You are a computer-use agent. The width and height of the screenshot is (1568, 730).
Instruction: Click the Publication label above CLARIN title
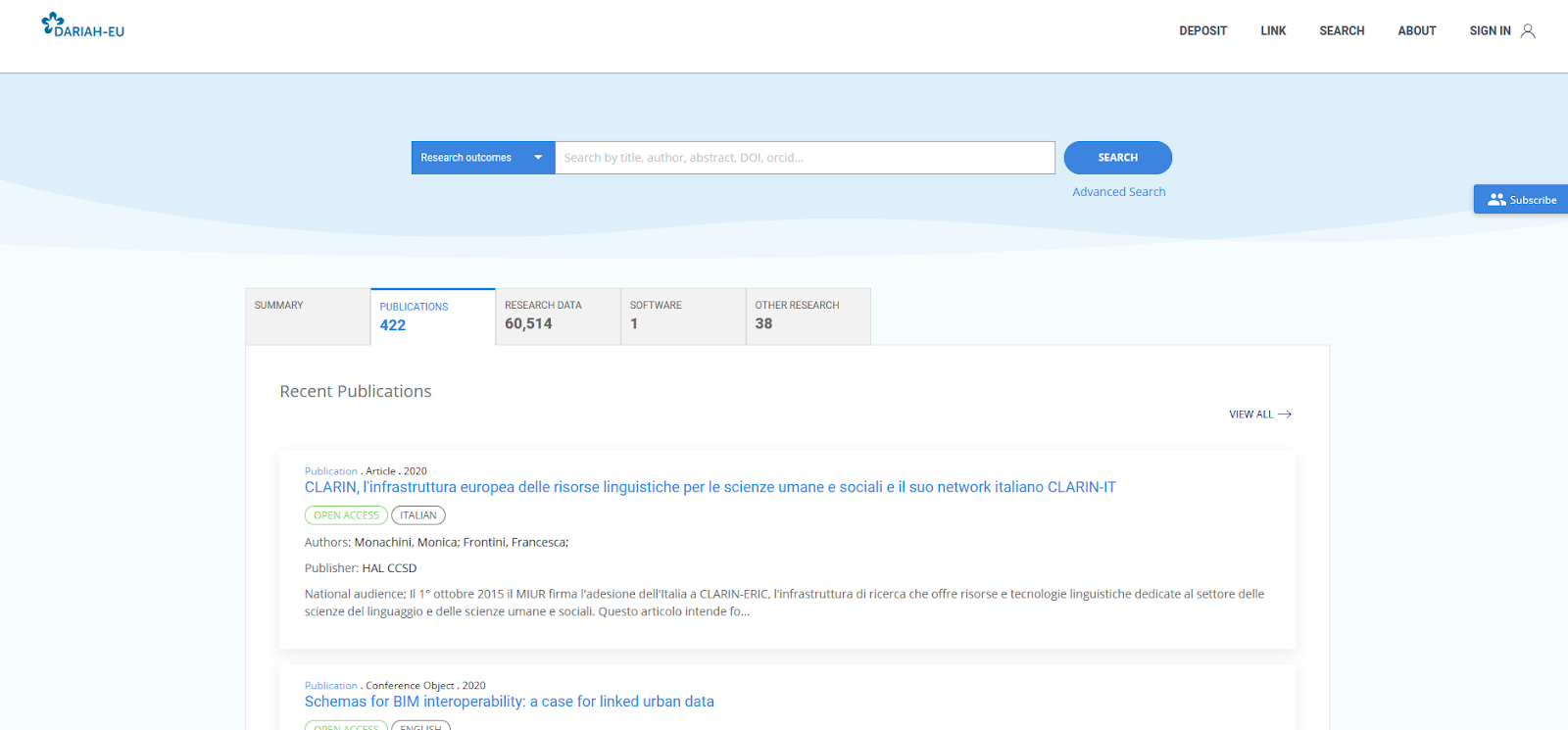(331, 471)
